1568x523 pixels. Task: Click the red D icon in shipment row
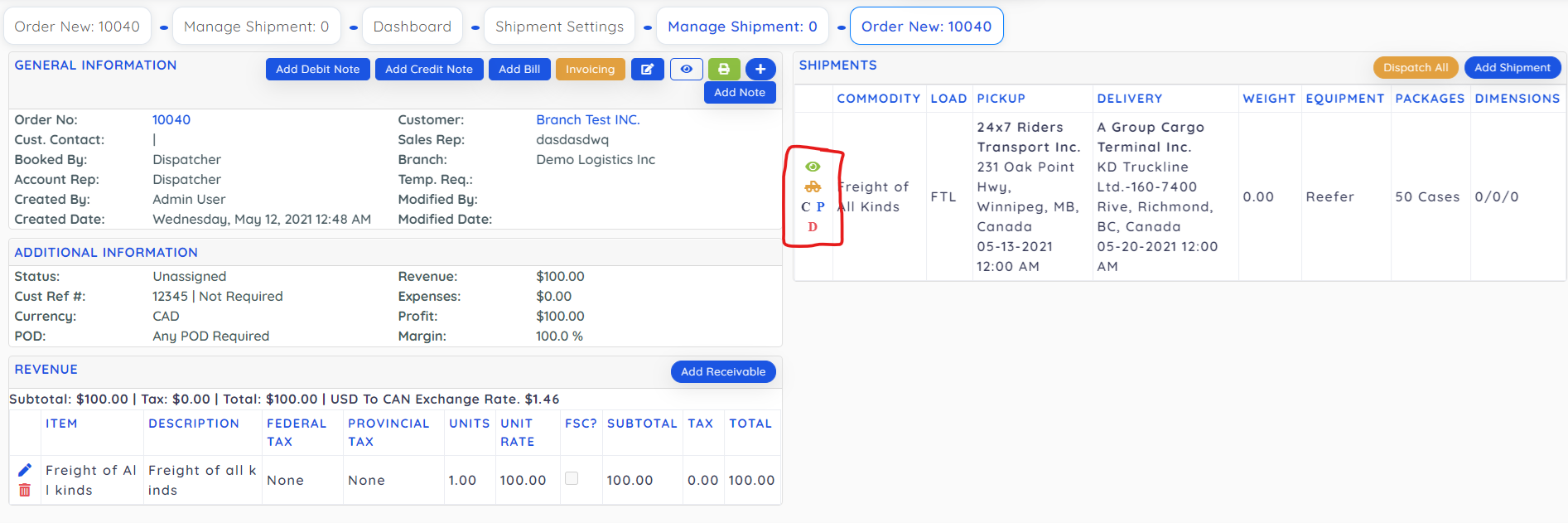[813, 227]
